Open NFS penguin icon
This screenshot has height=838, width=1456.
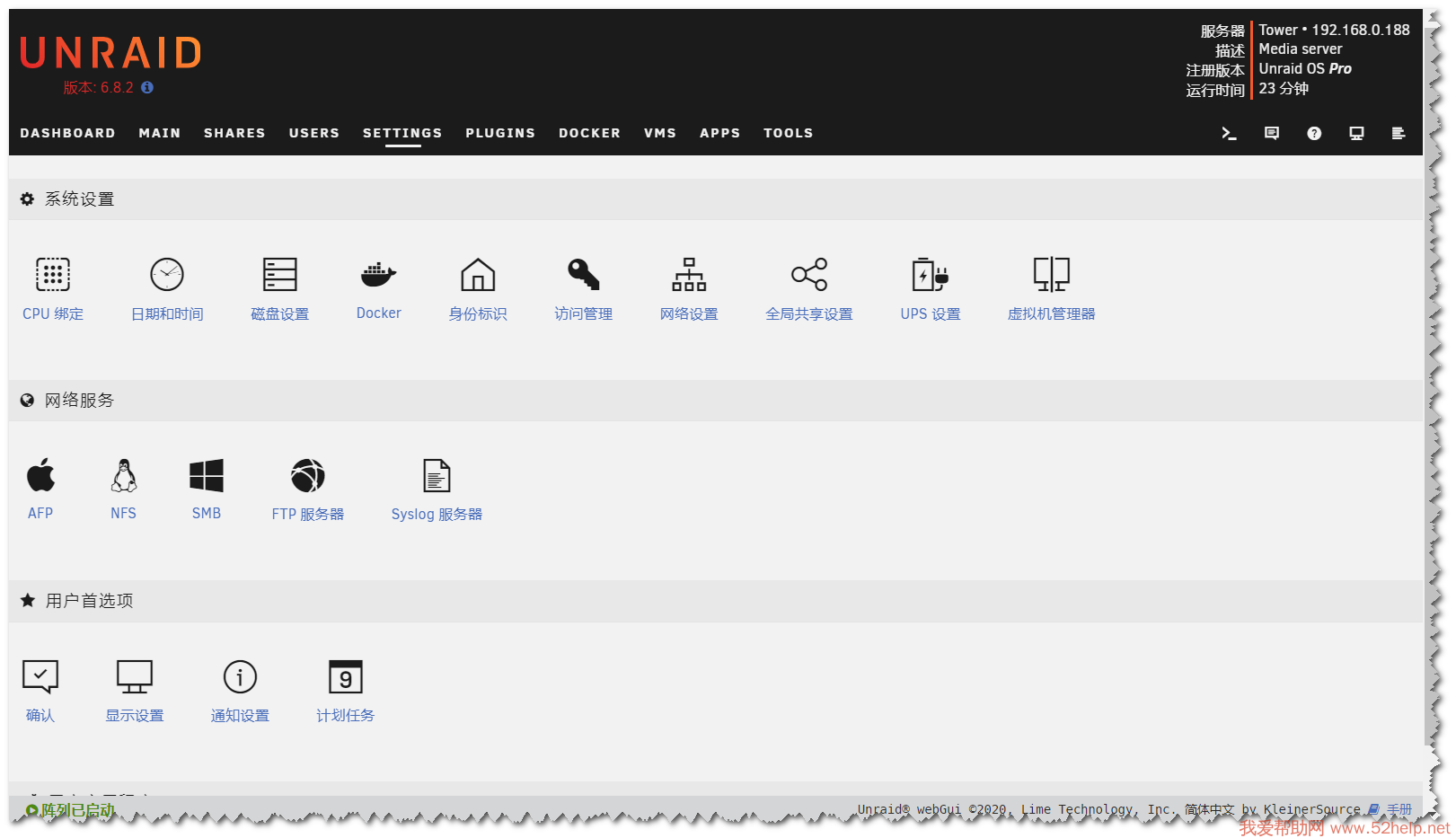coord(124,475)
